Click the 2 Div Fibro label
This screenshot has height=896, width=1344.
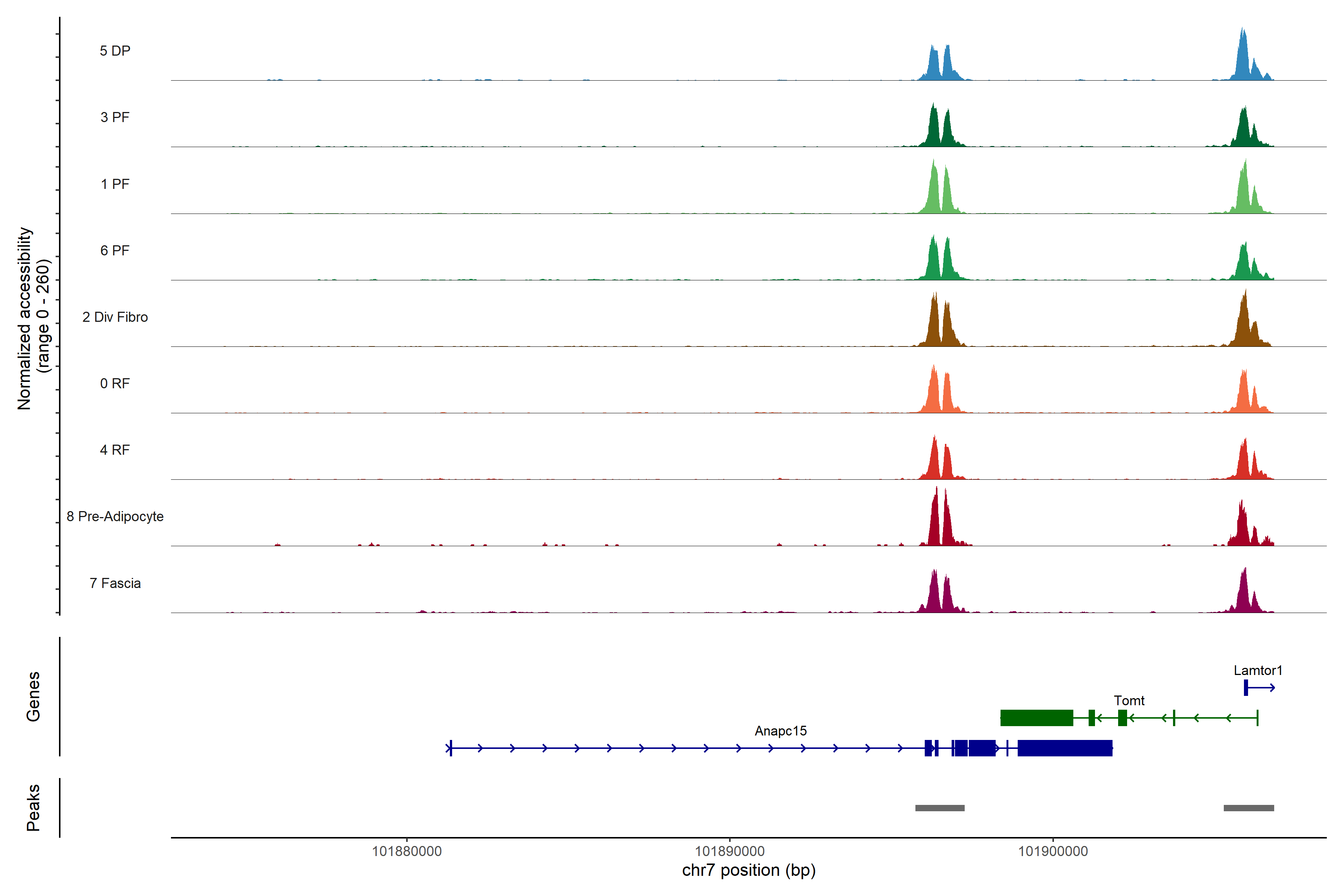pos(115,317)
